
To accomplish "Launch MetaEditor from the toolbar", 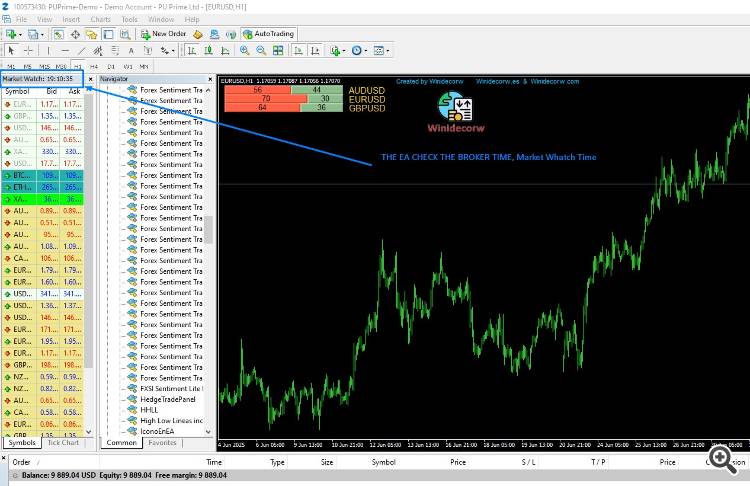I will point(198,34).
